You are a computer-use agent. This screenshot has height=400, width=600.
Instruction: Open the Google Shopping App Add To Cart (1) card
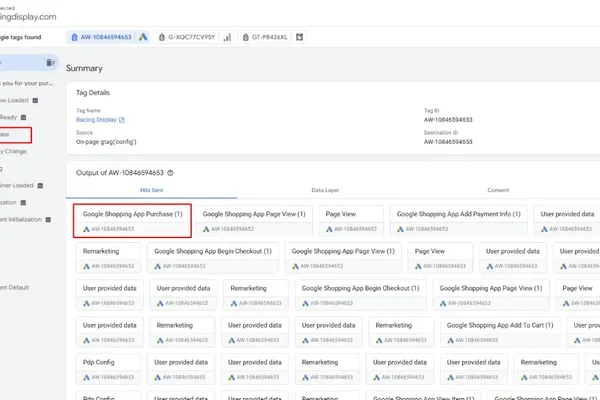tap(500, 332)
